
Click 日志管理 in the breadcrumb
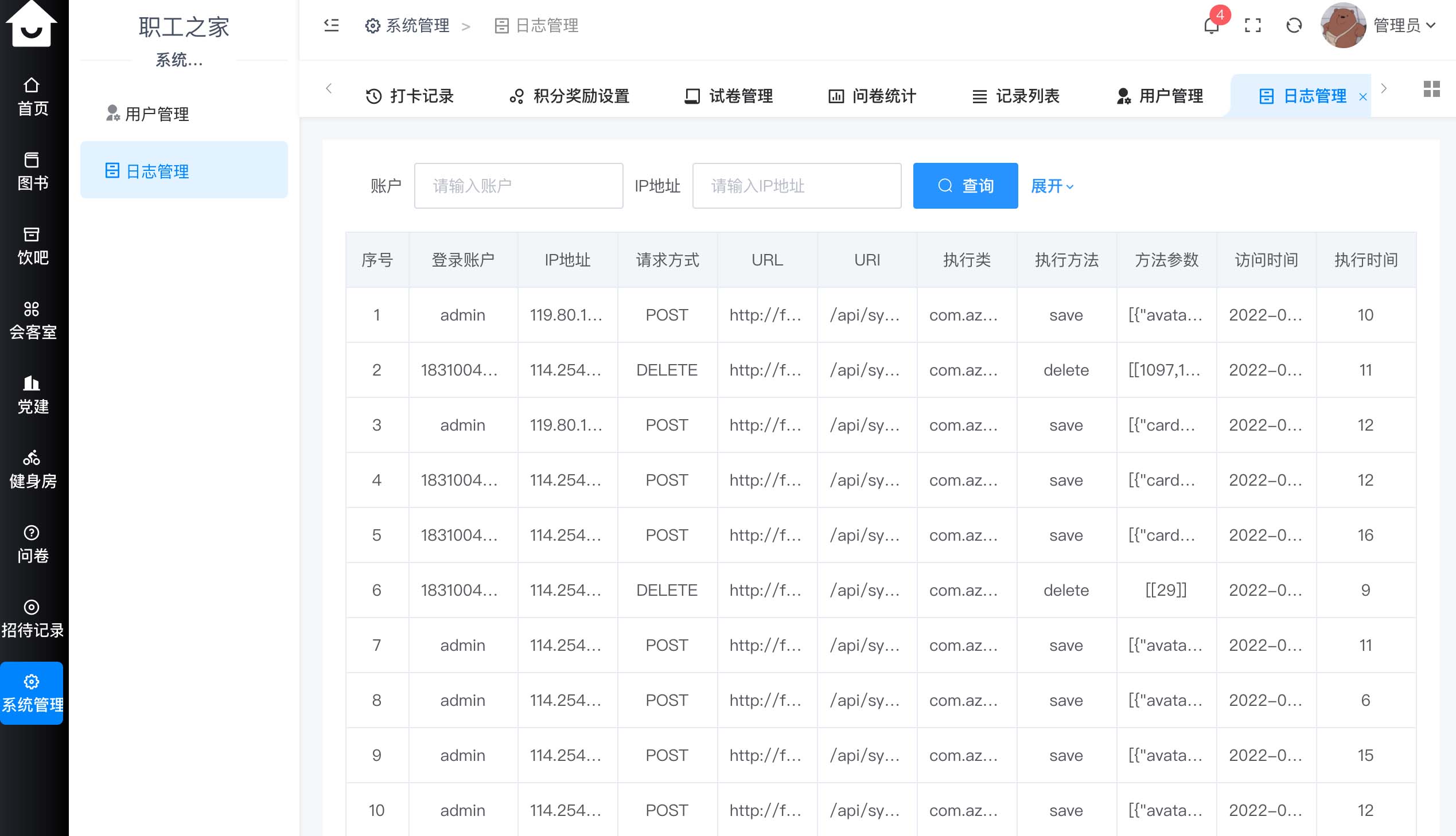click(536, 25)
